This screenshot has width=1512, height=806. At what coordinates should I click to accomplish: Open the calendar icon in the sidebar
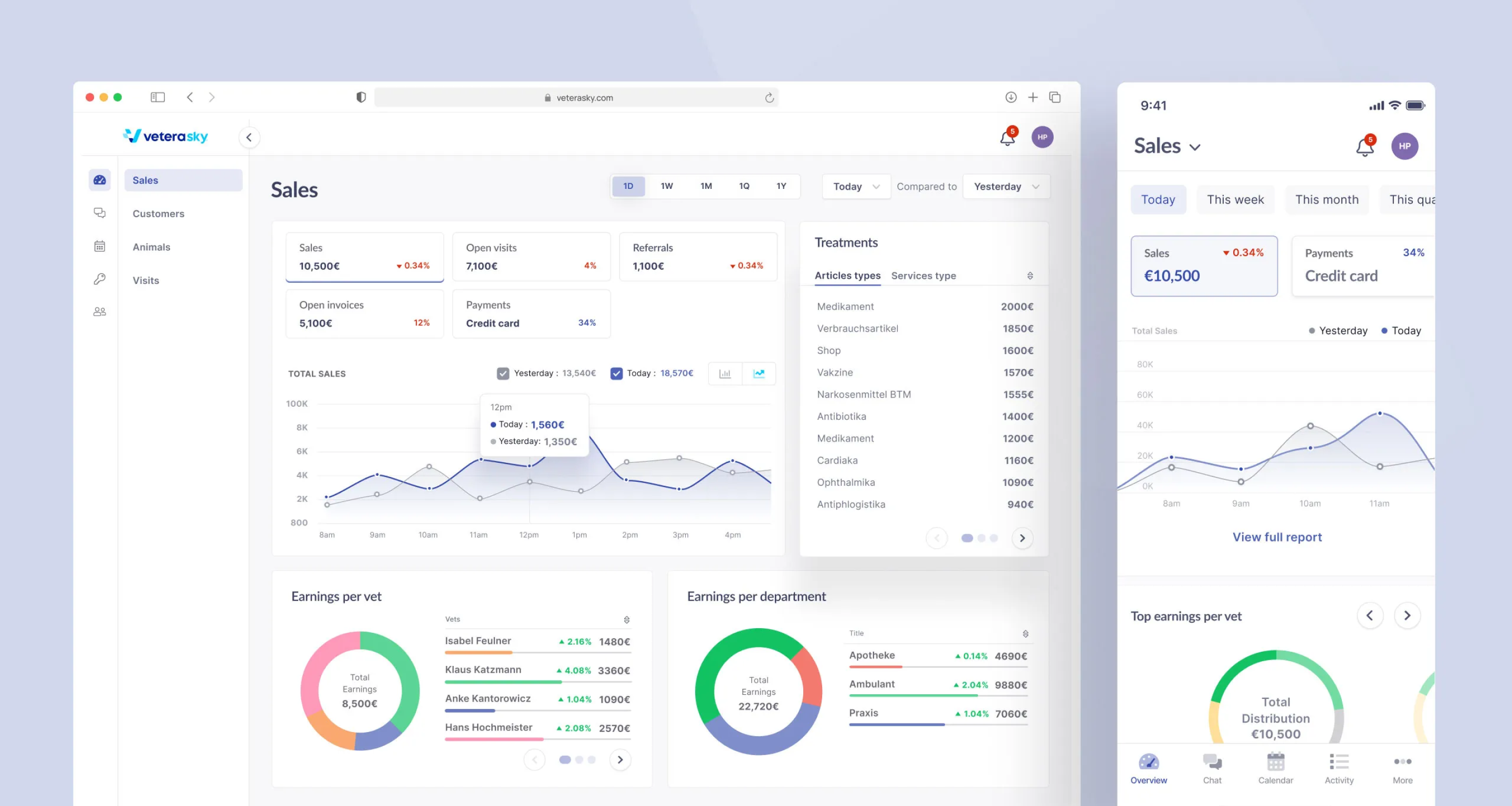tap(99, 246)
